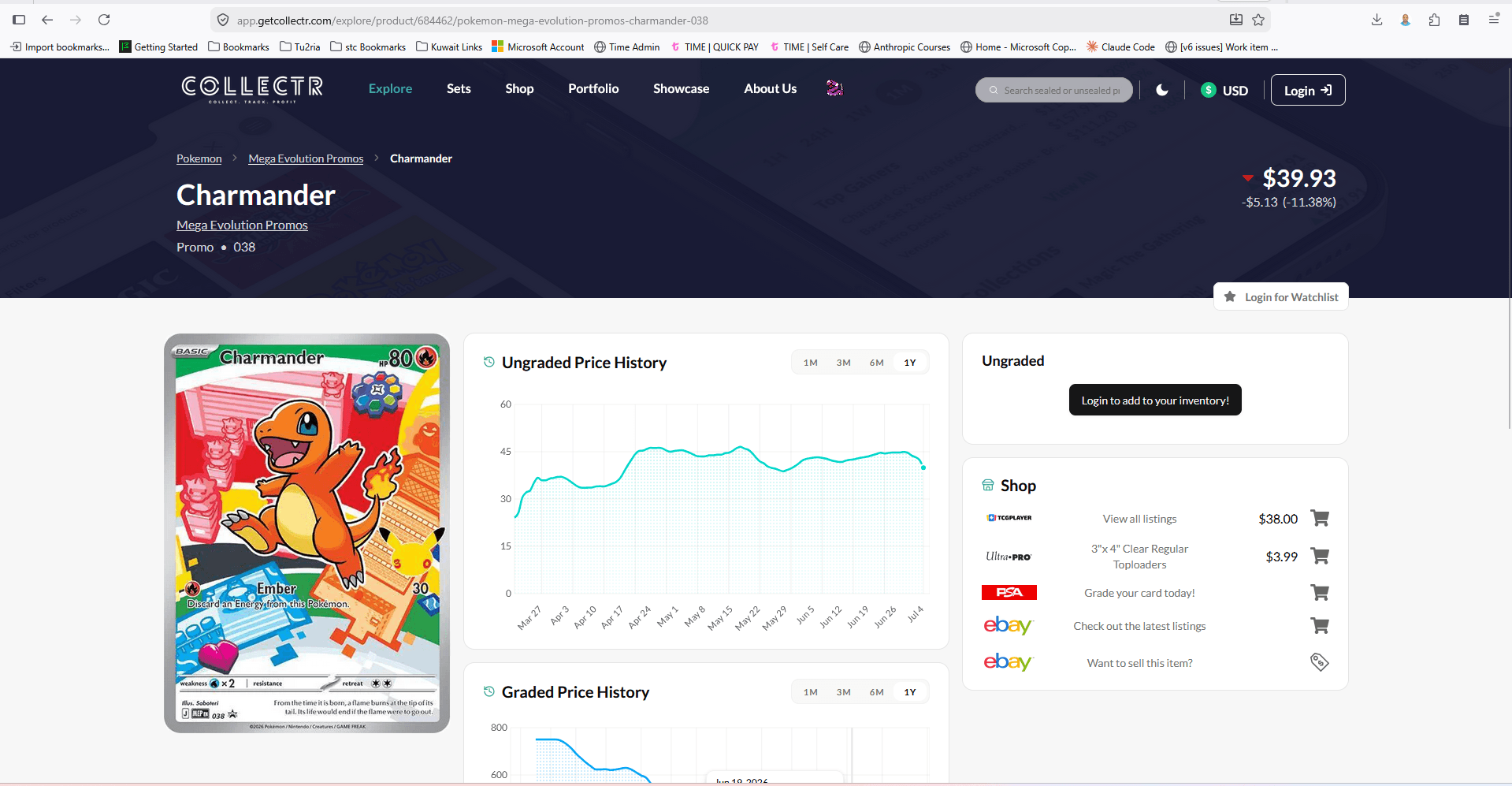Select 6M range for Graded Price History
Image resolution: width=1512 pixels, height=786 pixels.
pyautogui.click(x=877, y=692)
